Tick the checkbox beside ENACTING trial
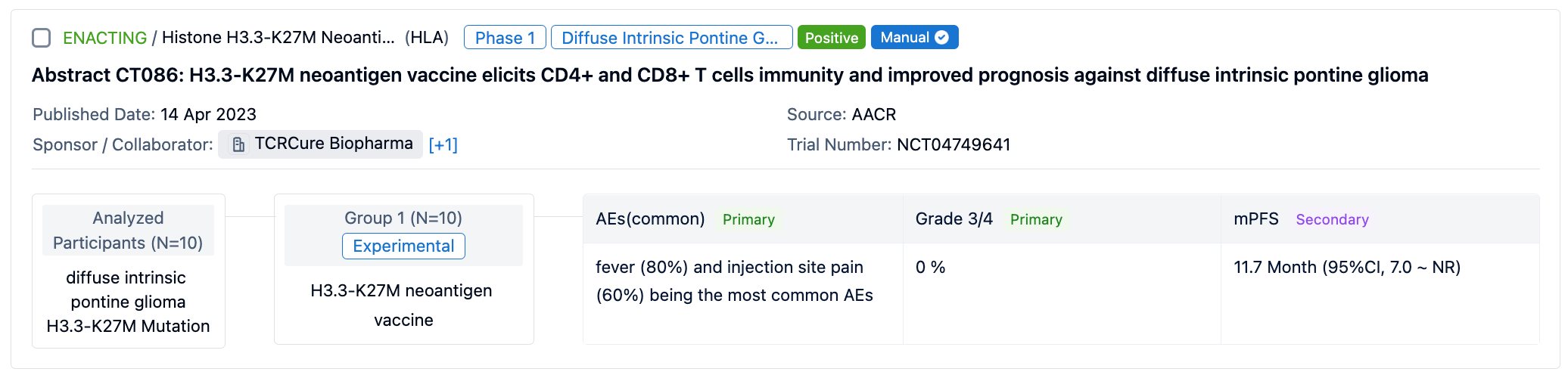This screenshot has width=1568, height=375. tap(42, 38)
